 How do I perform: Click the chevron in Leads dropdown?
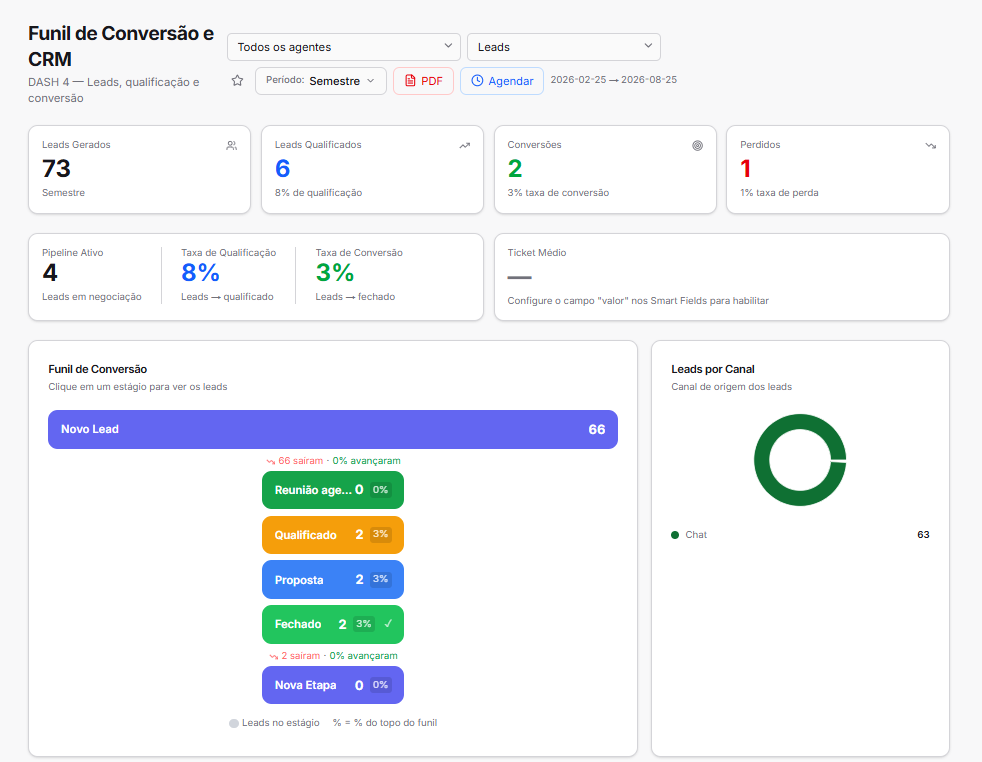click(x=648, y=46)
